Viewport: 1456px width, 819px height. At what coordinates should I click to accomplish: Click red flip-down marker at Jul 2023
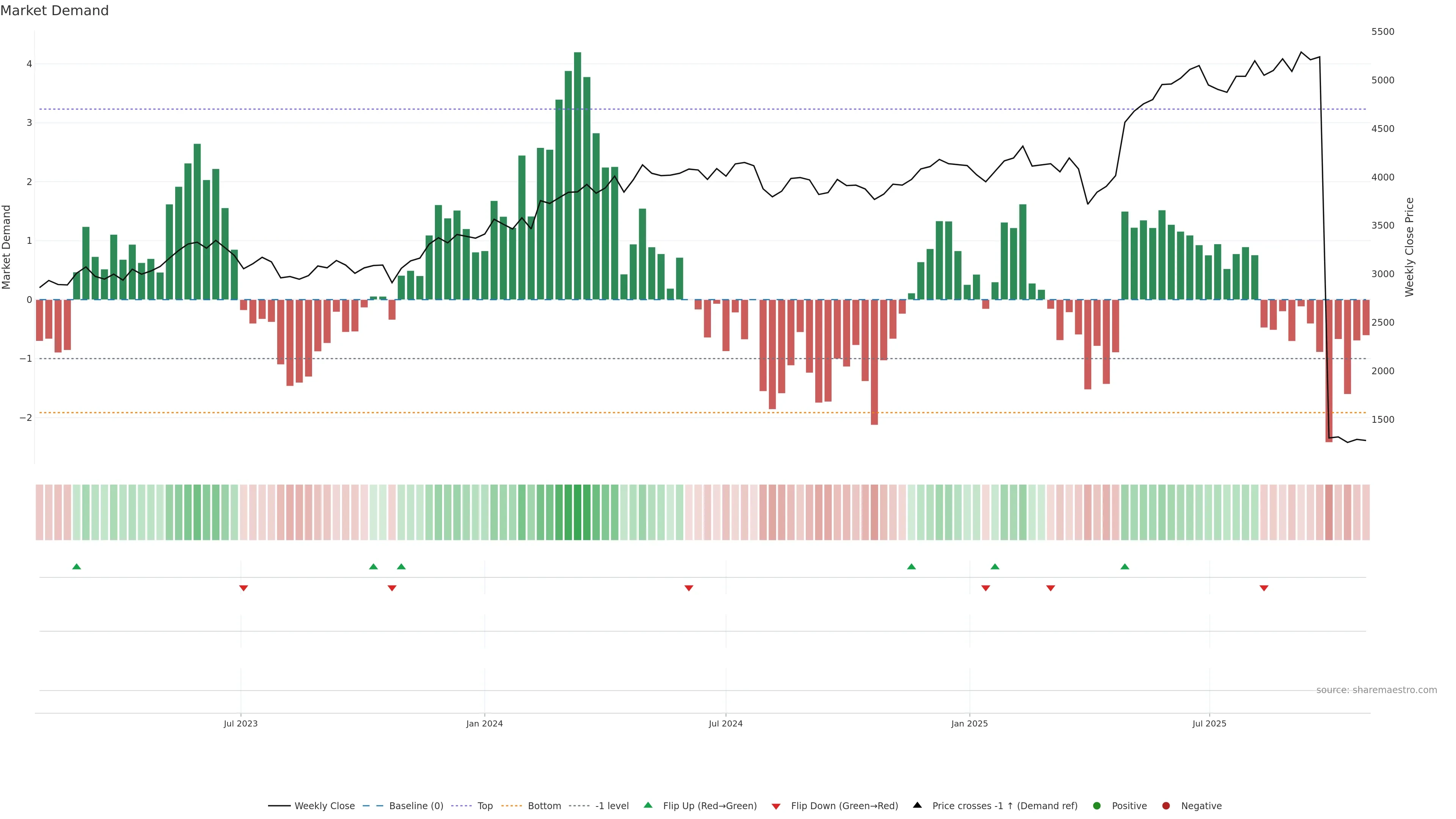243,588
